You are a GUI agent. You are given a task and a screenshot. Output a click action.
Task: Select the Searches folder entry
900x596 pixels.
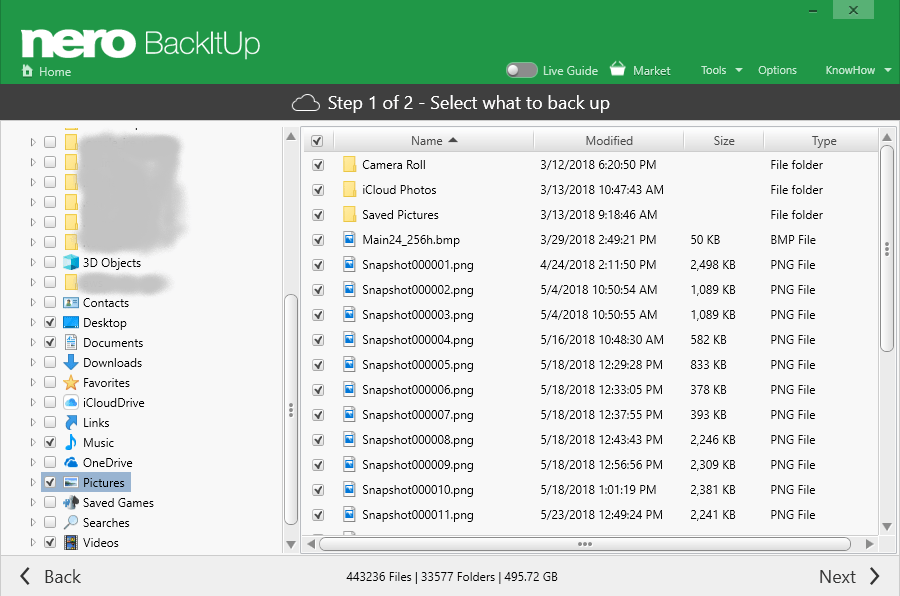click(106, 523)
